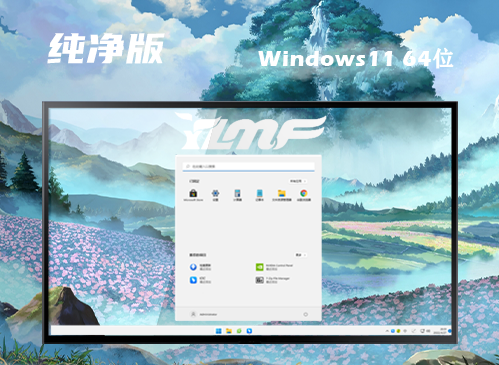Open File Explorer from pinned apps
499x365 pixels.
click(x=282, y=195)
